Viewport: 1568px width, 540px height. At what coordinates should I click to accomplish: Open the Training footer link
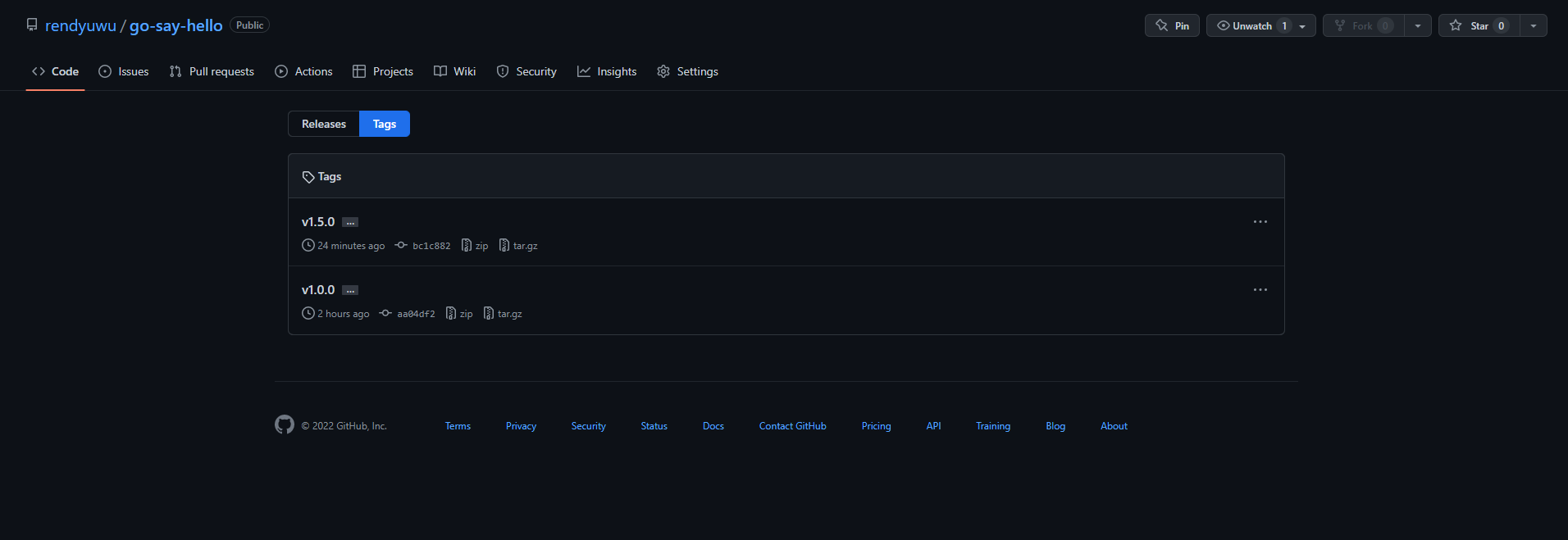[x=993, y=426]
